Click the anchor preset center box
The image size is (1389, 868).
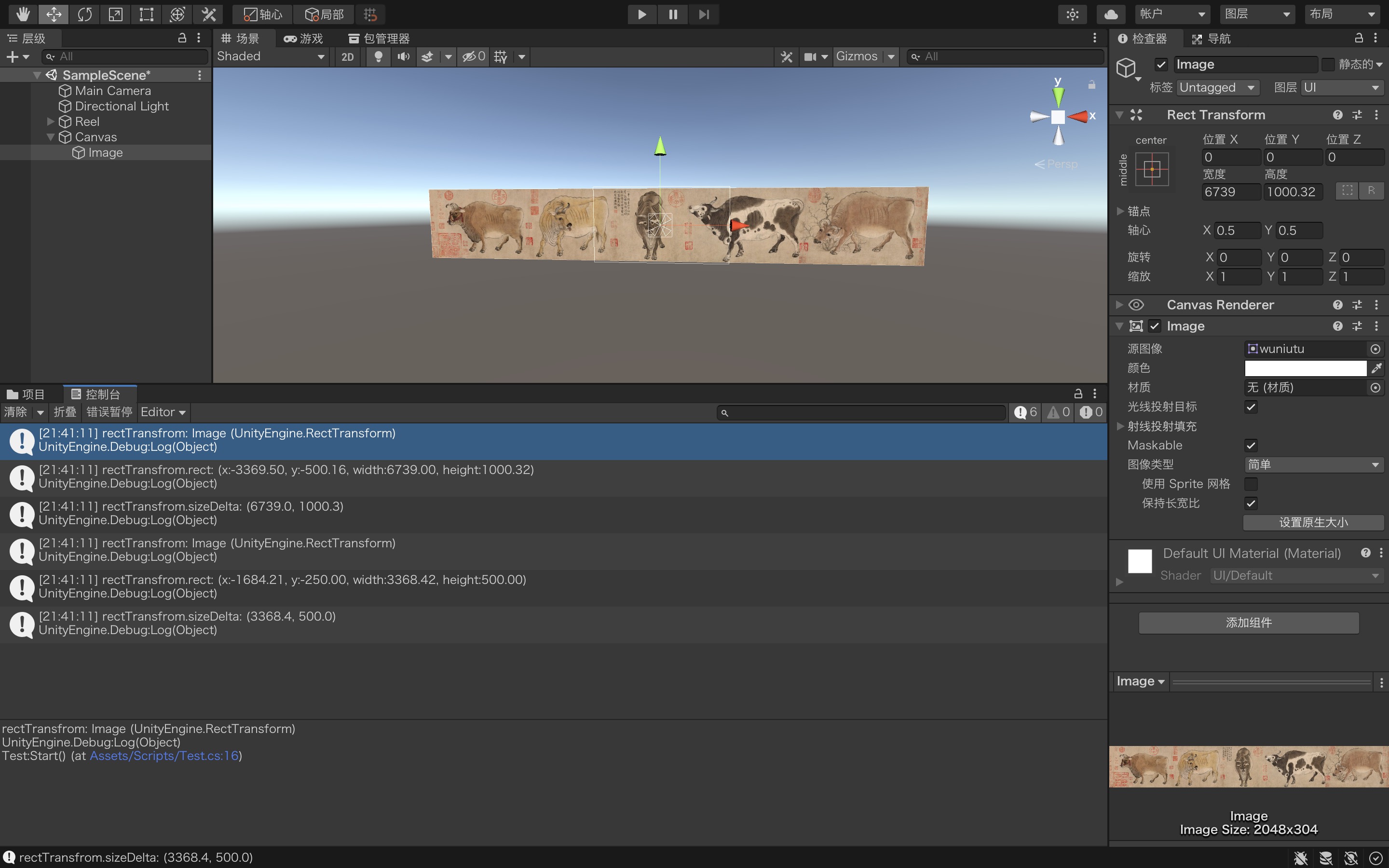pos(1151,169)
